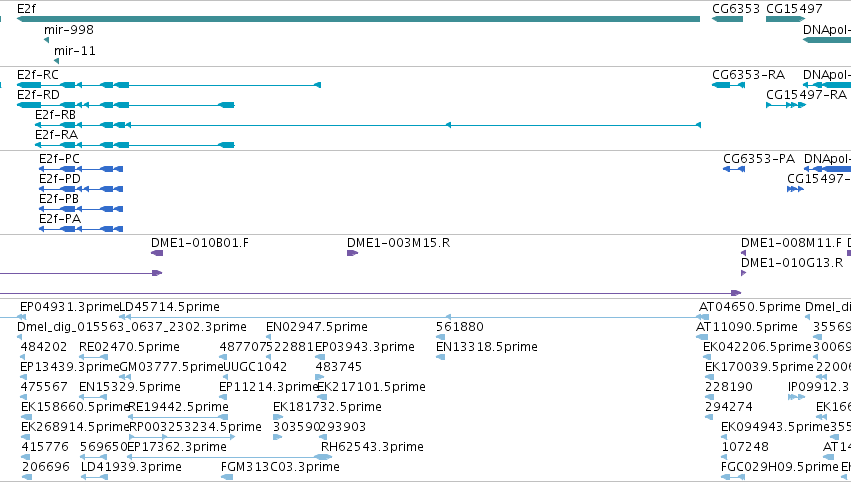Click UUGC1042 feature label
This screenshot has width=851, height=482.
point(255,367)
